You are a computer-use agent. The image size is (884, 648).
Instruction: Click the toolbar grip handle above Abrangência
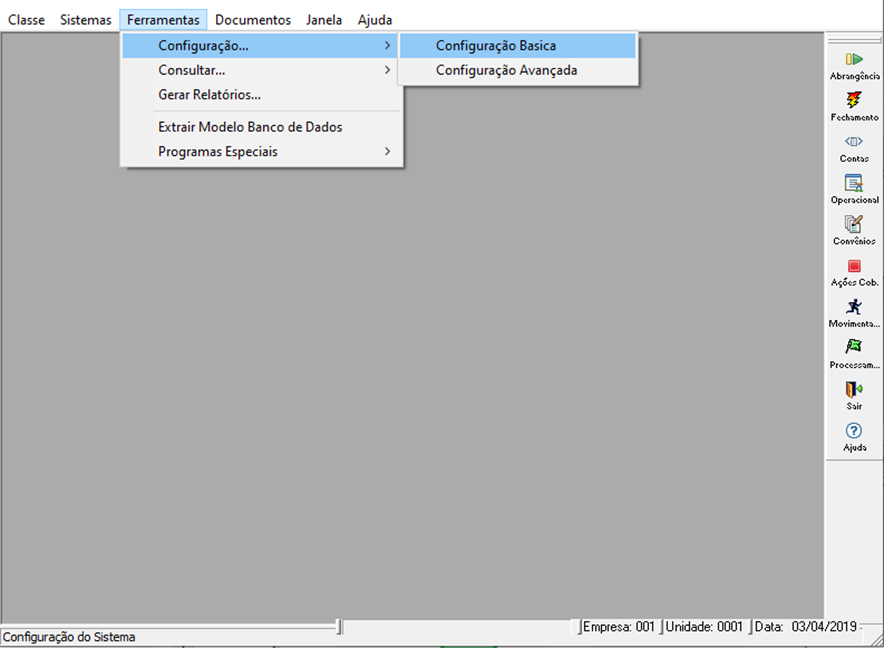pyautogui.click(x=854, y=41)
